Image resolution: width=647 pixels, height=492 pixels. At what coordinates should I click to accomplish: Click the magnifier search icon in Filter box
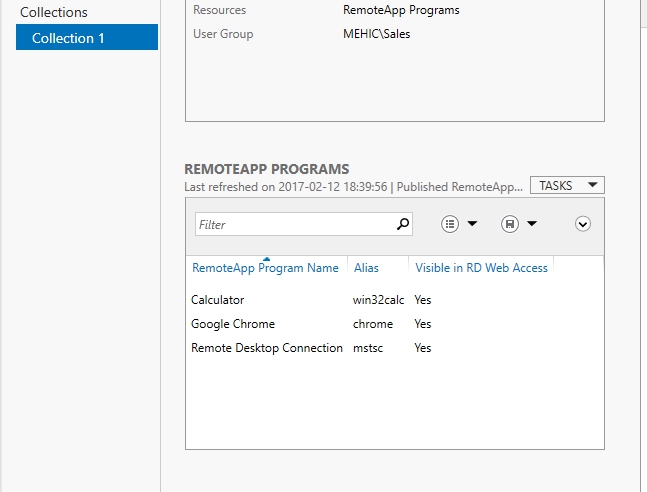click(x=403, y=225)
